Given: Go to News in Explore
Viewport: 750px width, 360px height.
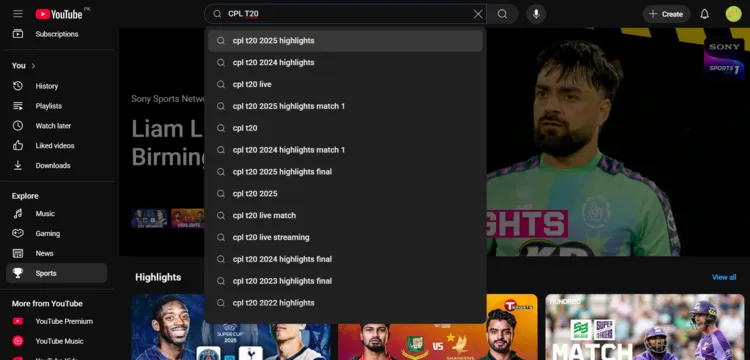Looking at the screenshot, I should coord(56,253).
